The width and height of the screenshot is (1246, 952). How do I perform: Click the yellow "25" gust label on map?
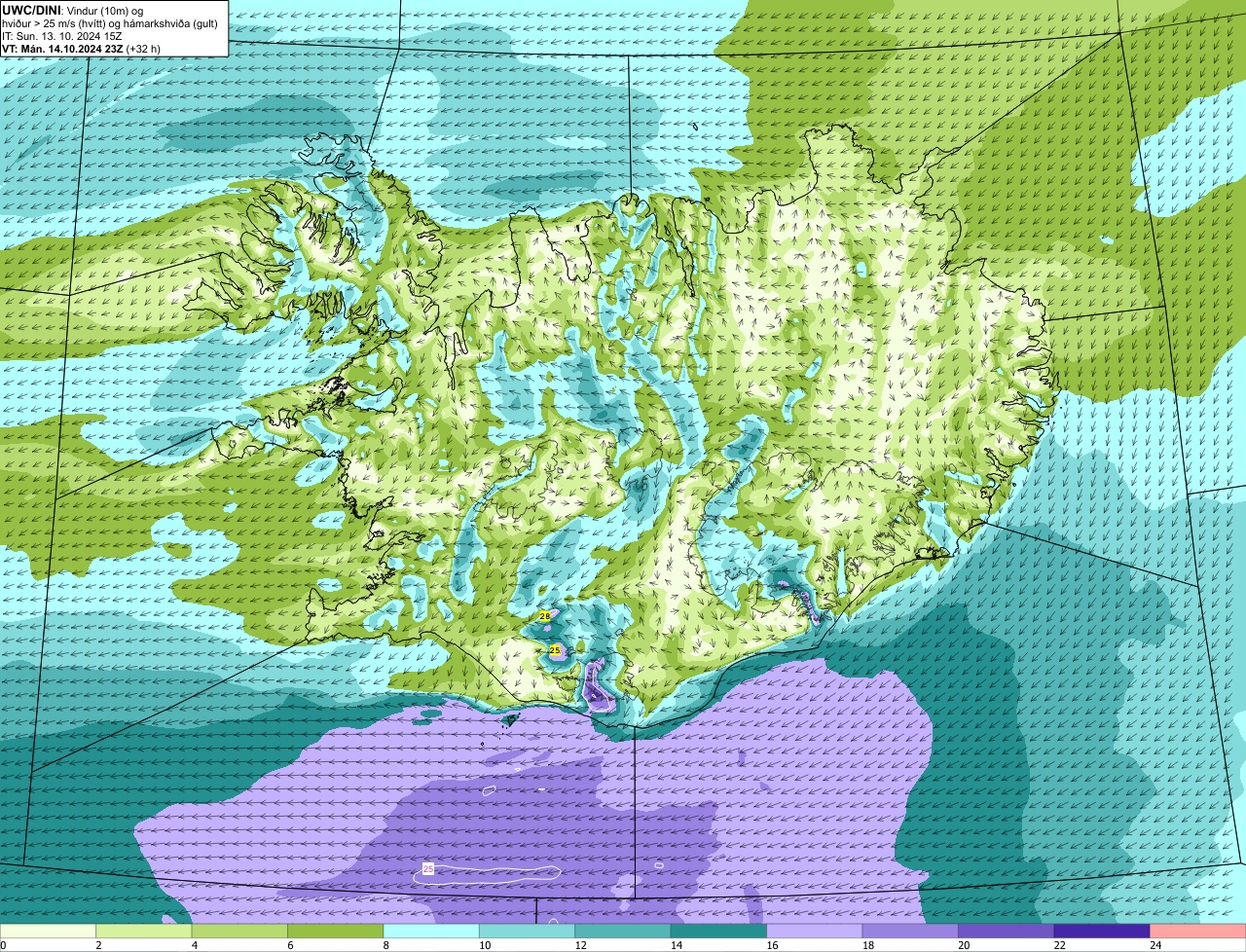pyautogui.click(x=555, y=649)
